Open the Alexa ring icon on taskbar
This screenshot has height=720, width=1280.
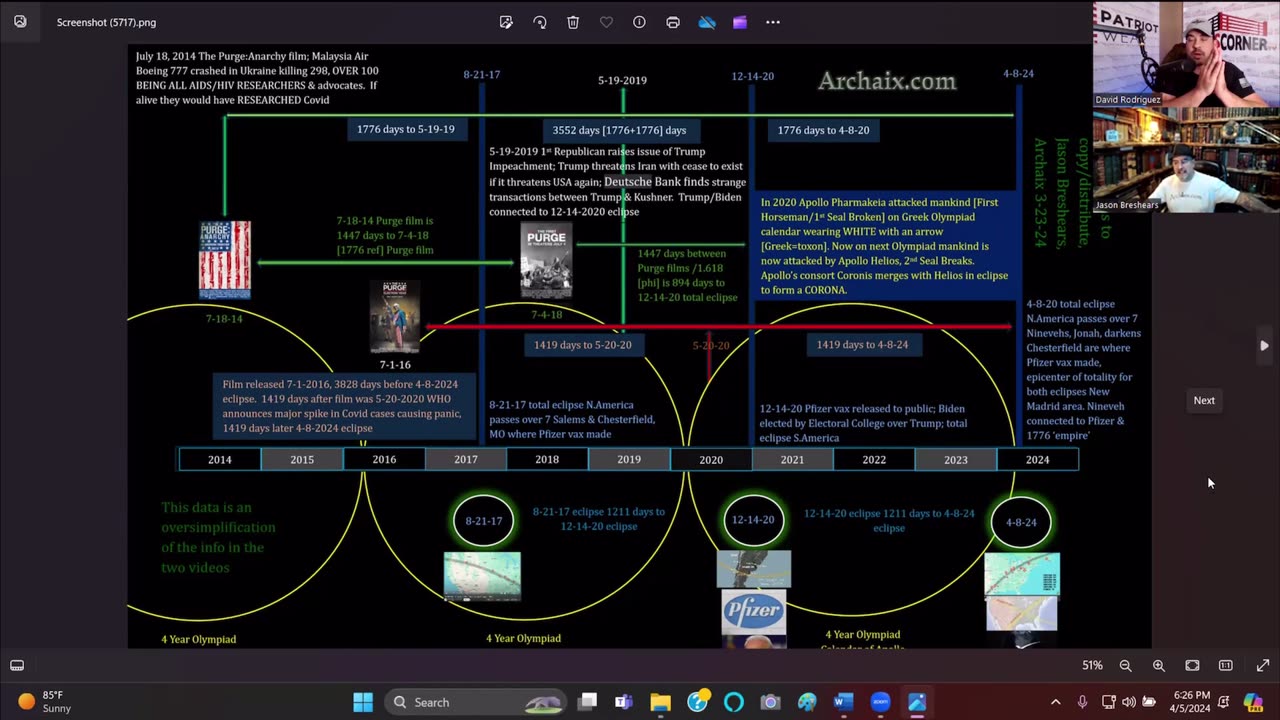(734, 702)
